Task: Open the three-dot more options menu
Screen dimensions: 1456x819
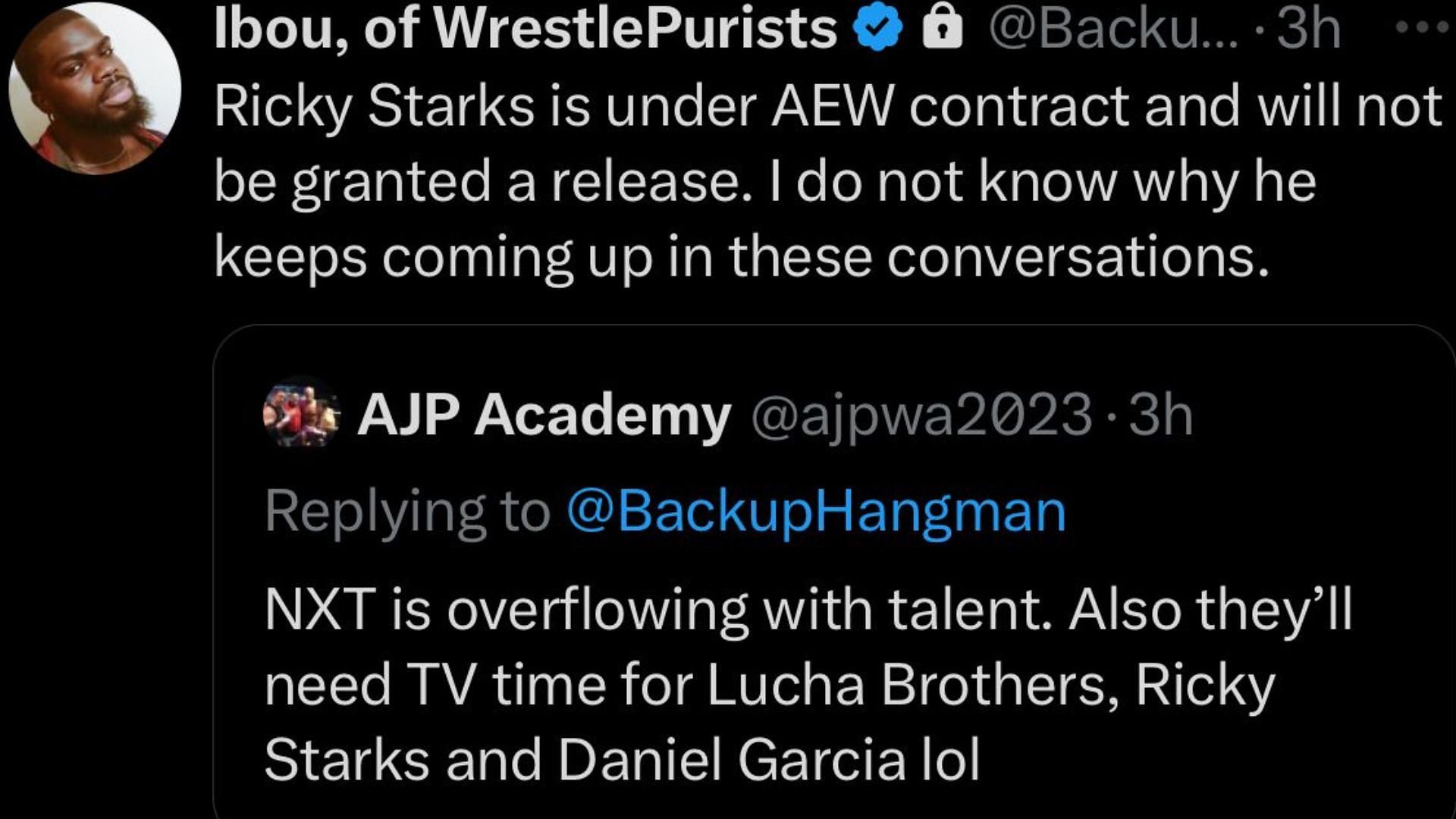Action: point(1424,27)
